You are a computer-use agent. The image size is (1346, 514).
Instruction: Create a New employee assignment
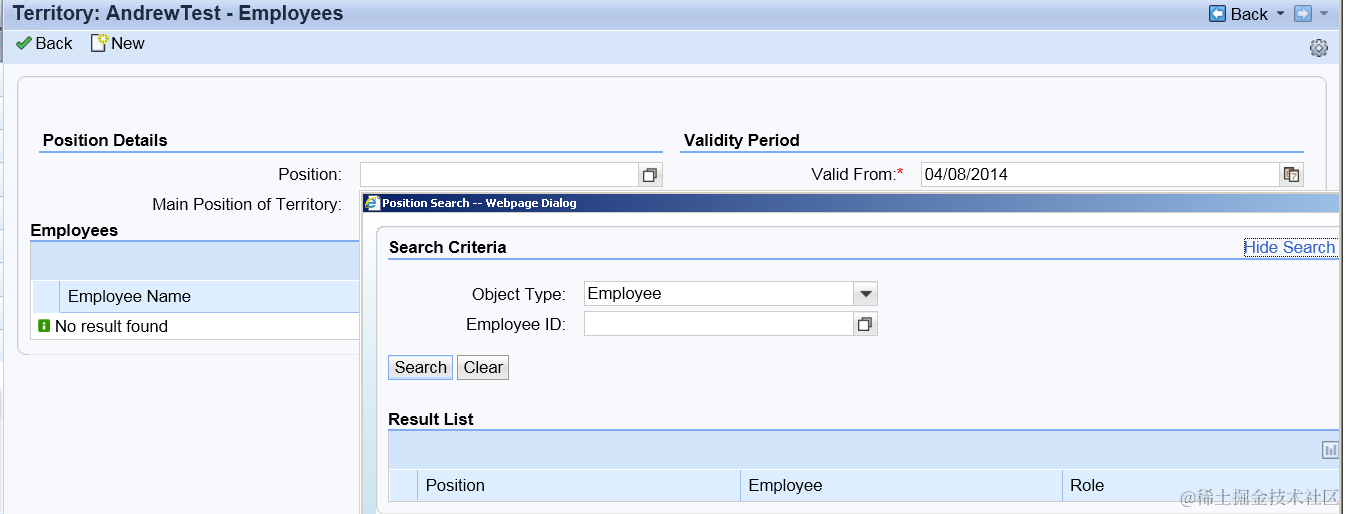click(x=118, y=43)
